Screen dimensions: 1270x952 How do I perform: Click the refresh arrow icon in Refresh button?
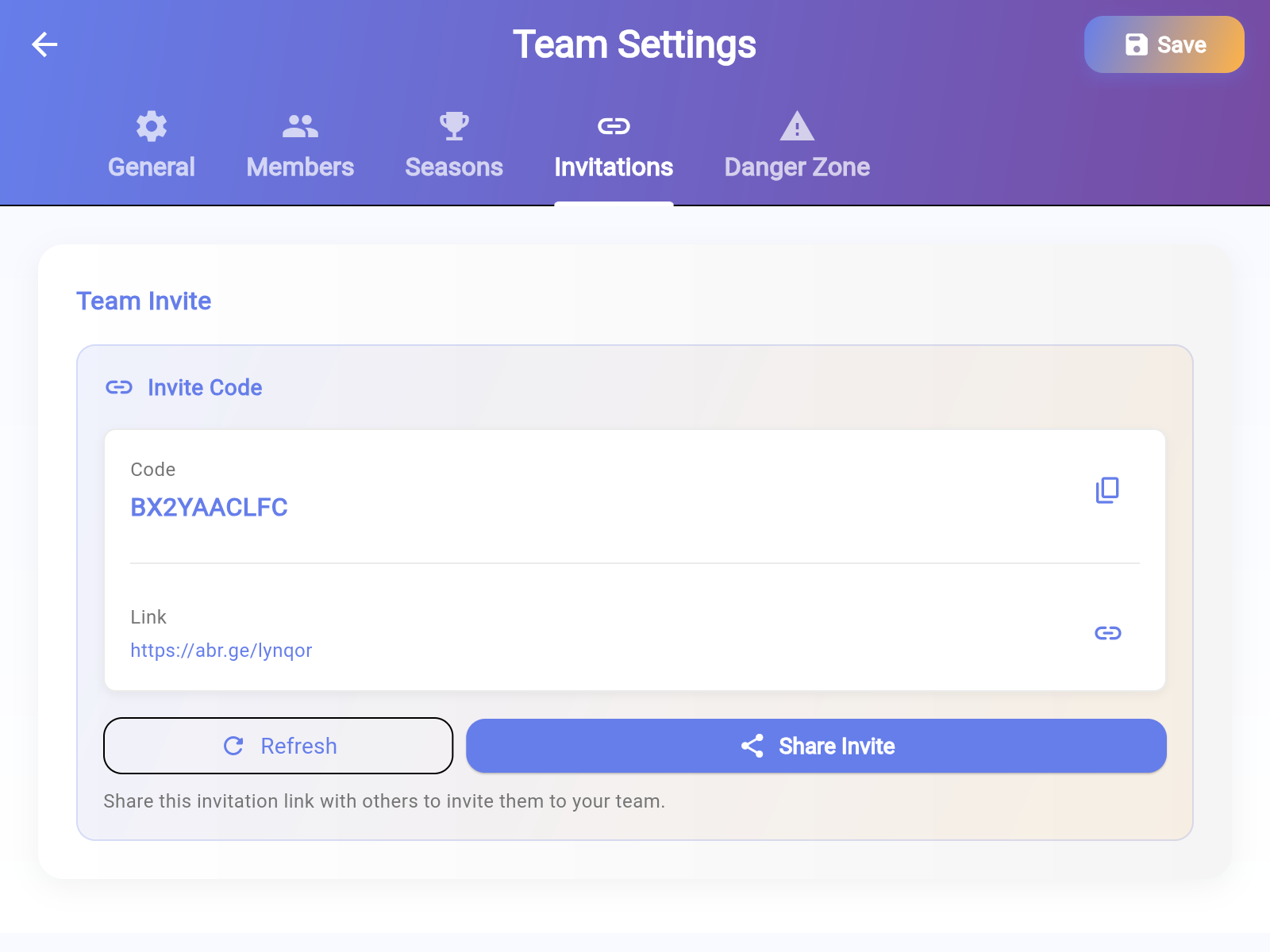pyautogui.click(x=232, y=746)
